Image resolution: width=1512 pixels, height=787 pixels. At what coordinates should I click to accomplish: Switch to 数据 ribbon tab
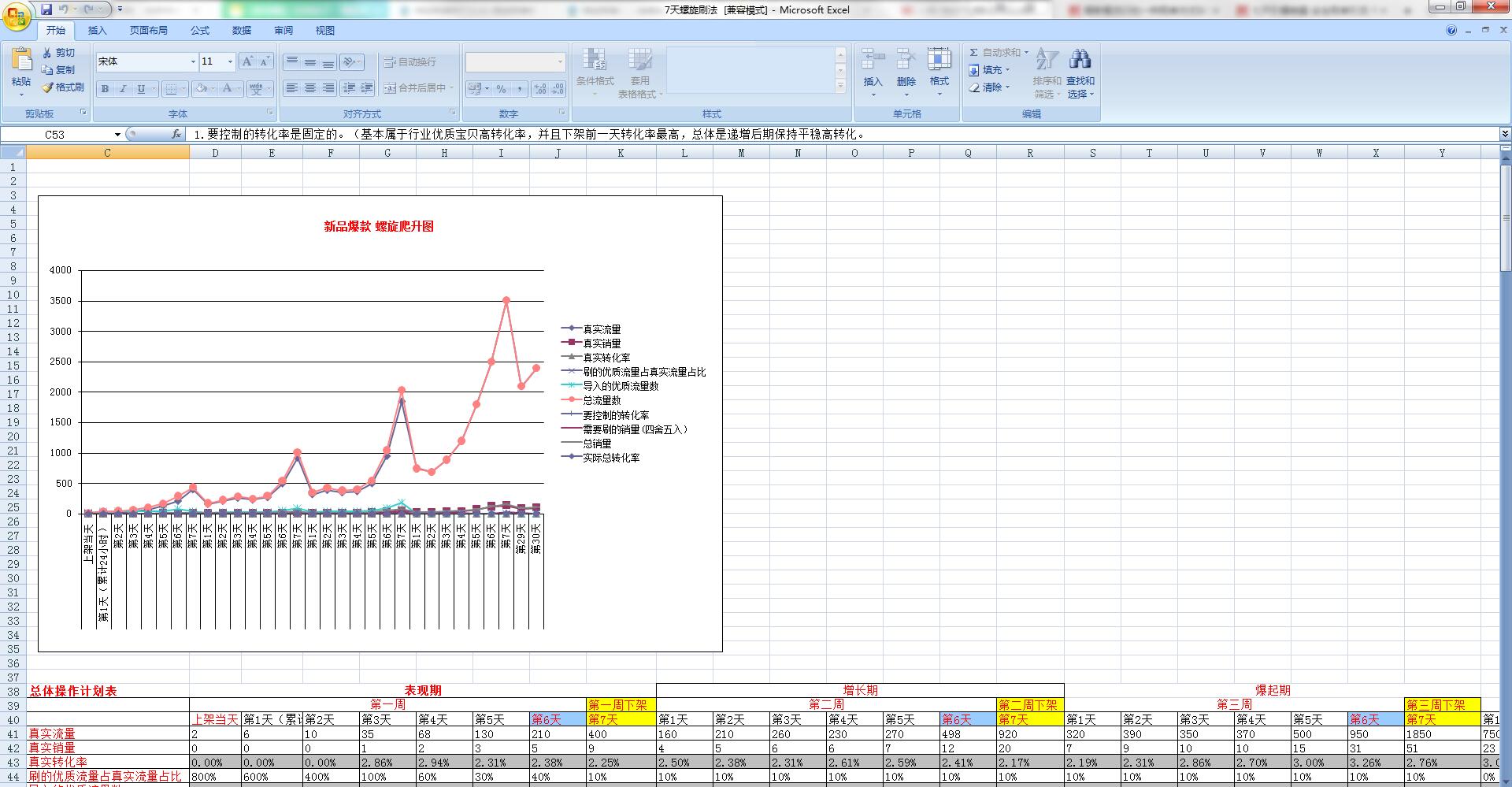click(242, 31)
